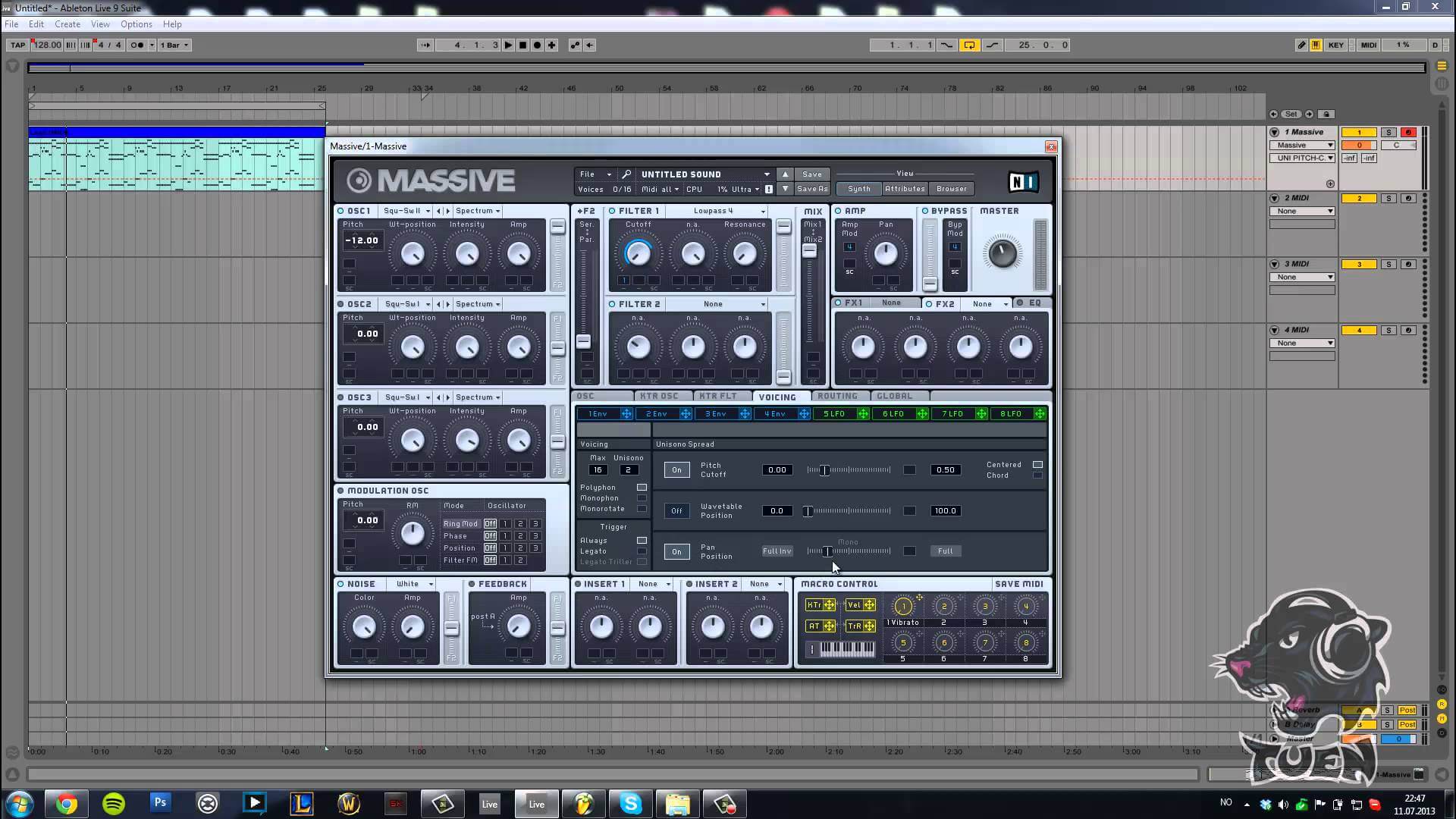Click the 5 LFO modulation icon
1456x819 pixels.
tap(862, 413)
